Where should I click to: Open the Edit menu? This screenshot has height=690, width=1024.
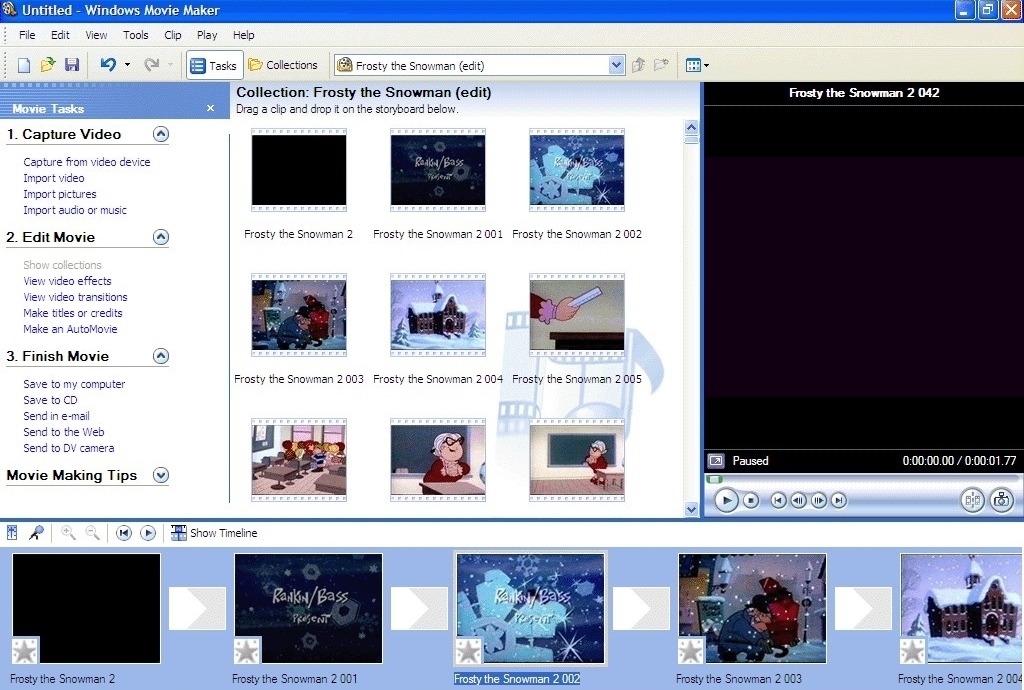click(60, 35)
